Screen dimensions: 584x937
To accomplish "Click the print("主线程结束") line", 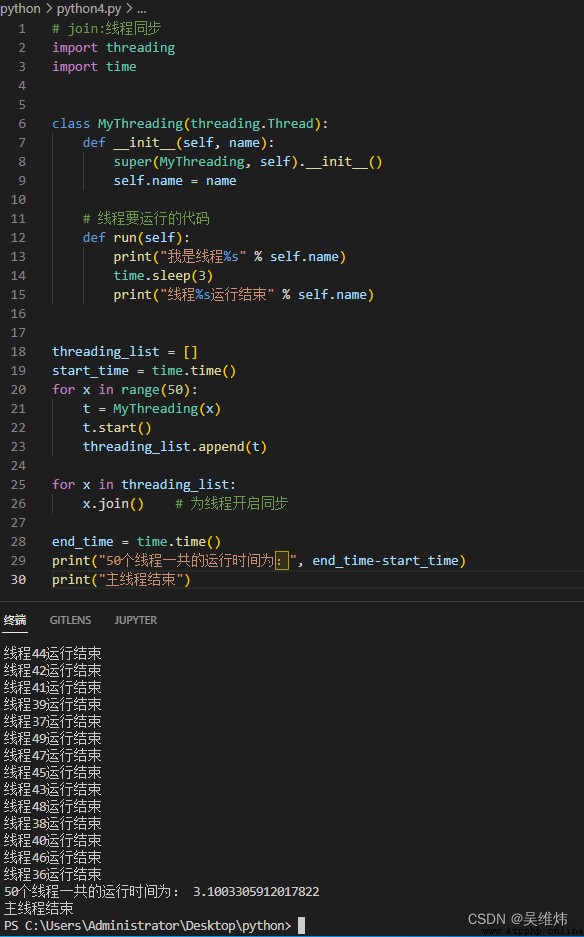I will pyautogui.click(x=121, y=580).
